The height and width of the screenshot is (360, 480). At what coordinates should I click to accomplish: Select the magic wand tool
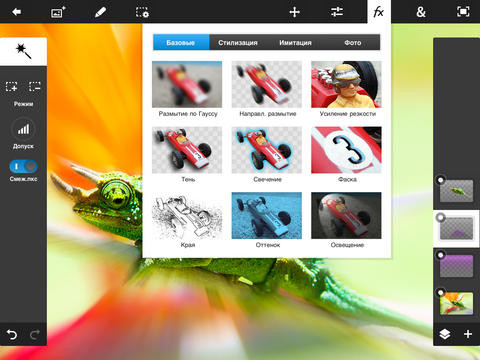tap(23, 51)
